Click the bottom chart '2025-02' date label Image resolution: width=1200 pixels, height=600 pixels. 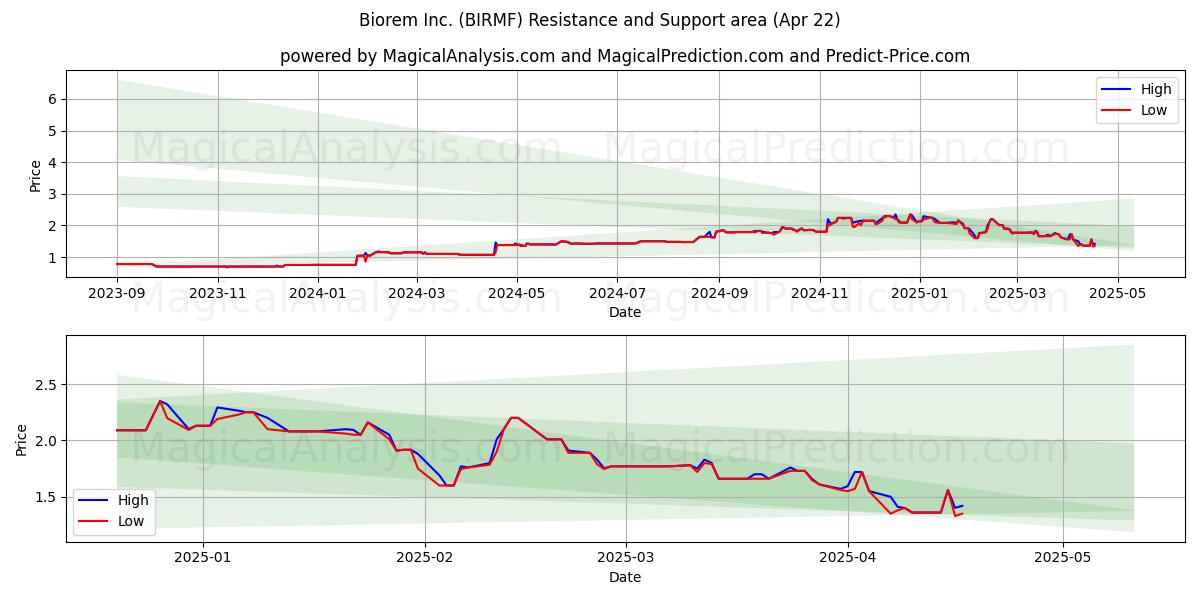[x=425, y=559]
